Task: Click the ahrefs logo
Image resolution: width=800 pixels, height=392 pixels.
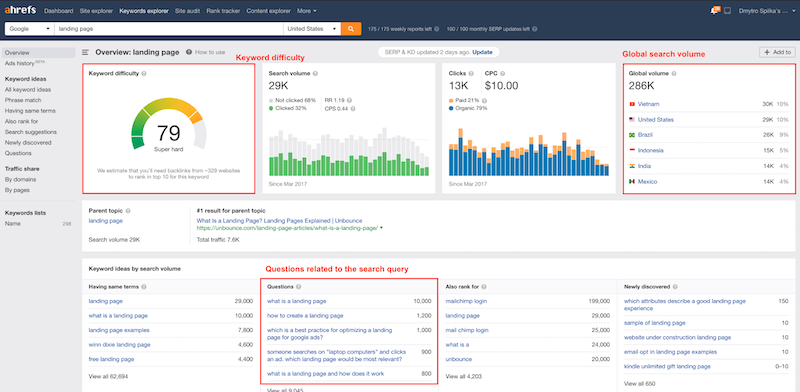Action: 20,11
